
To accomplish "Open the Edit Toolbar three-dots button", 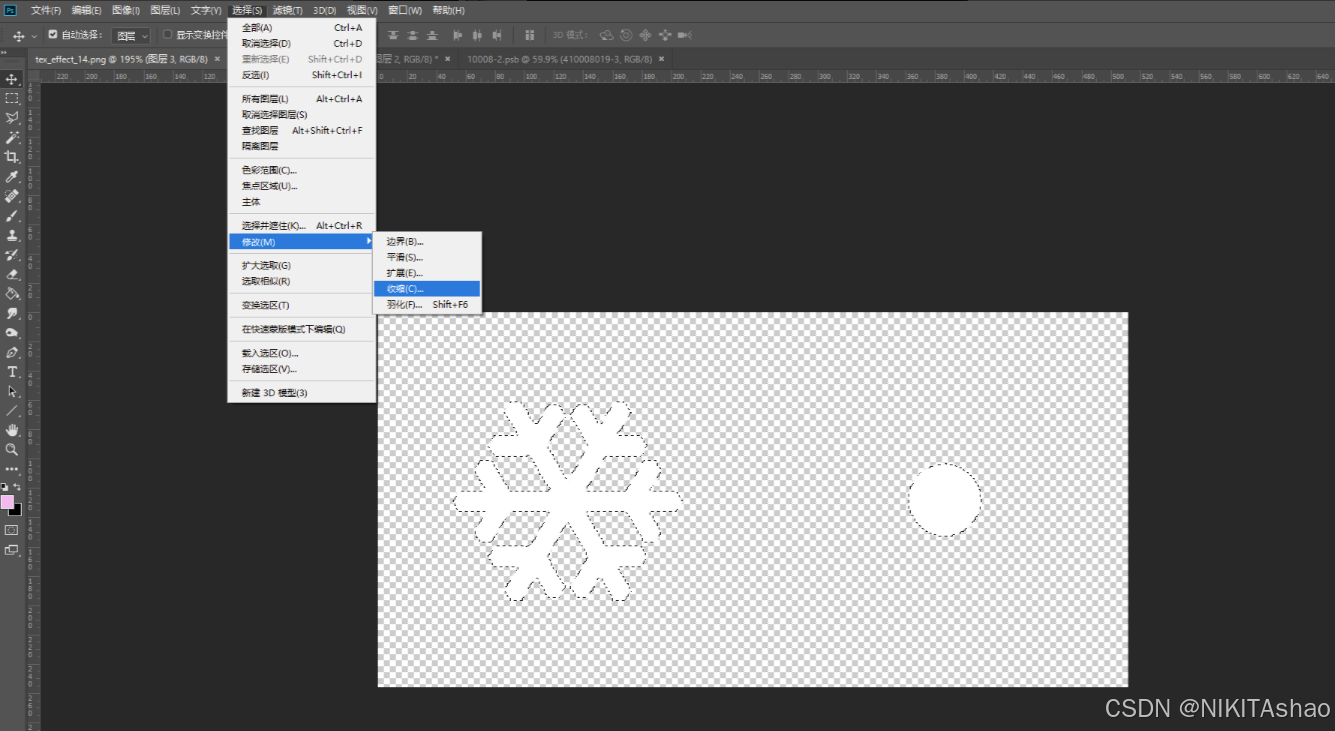I will pyautogui.click(x=12, y=468).
